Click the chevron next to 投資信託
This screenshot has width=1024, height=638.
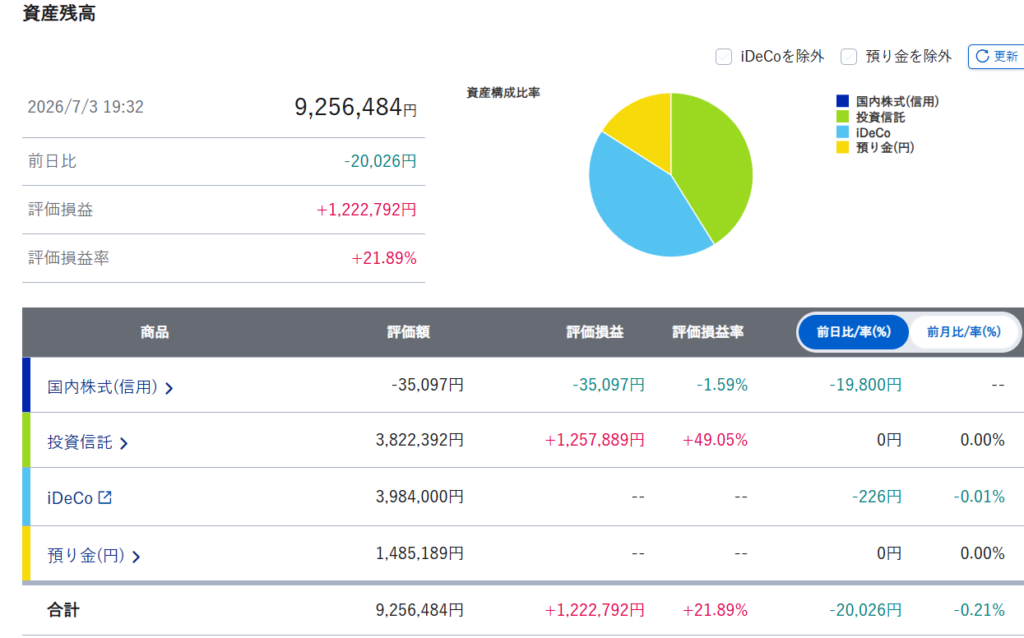[124, 443]
